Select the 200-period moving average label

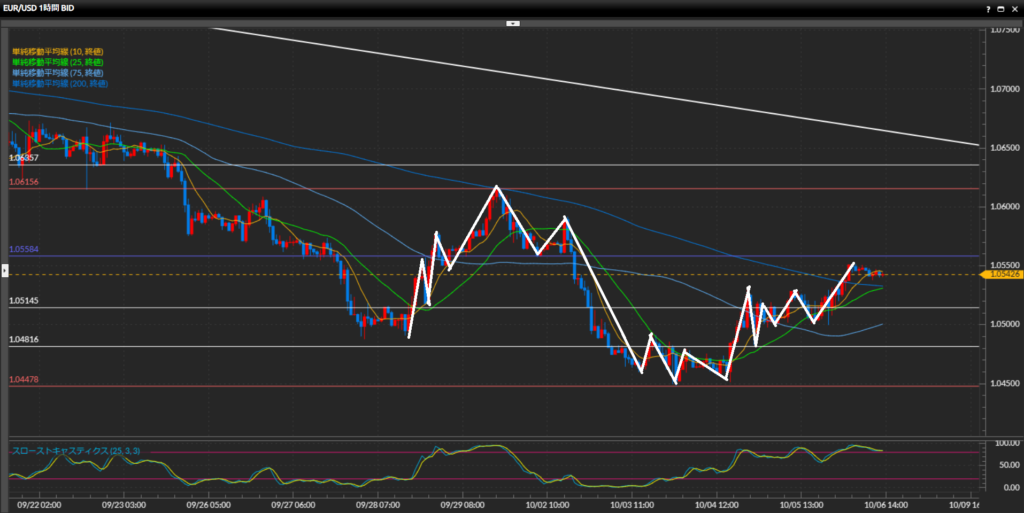point(60,84)
